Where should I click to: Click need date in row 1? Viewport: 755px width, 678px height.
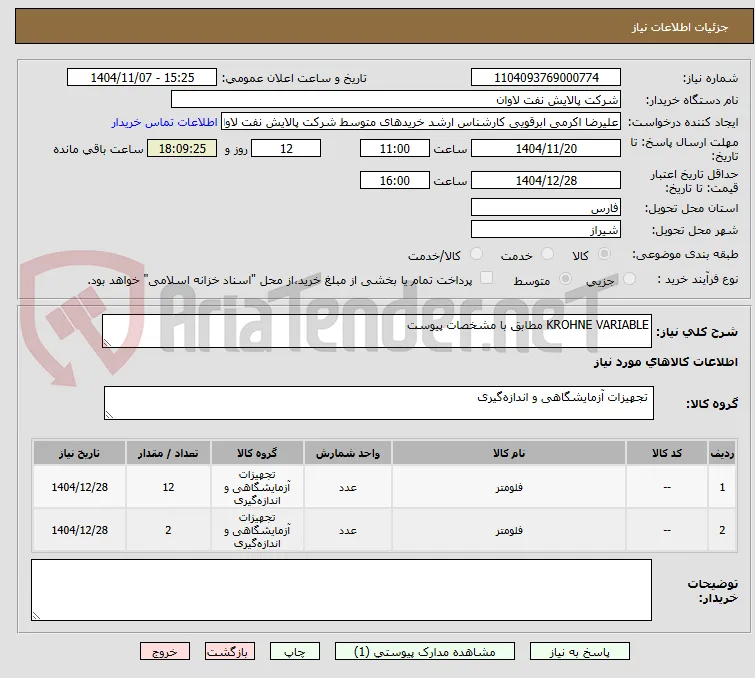coord(79,487)
